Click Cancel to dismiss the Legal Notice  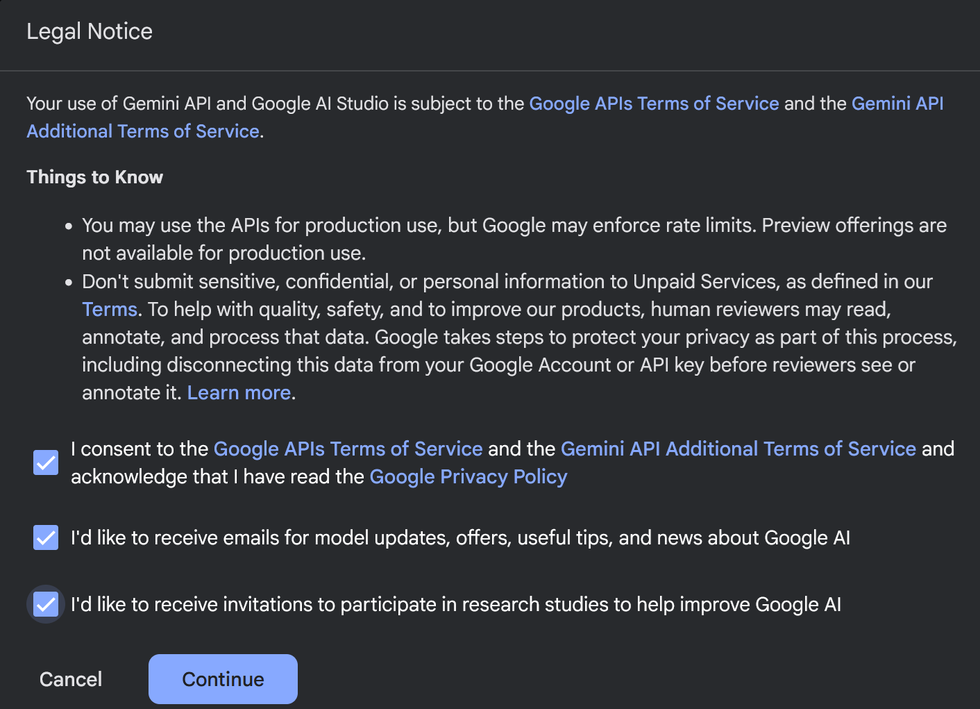tap(71, 679)
